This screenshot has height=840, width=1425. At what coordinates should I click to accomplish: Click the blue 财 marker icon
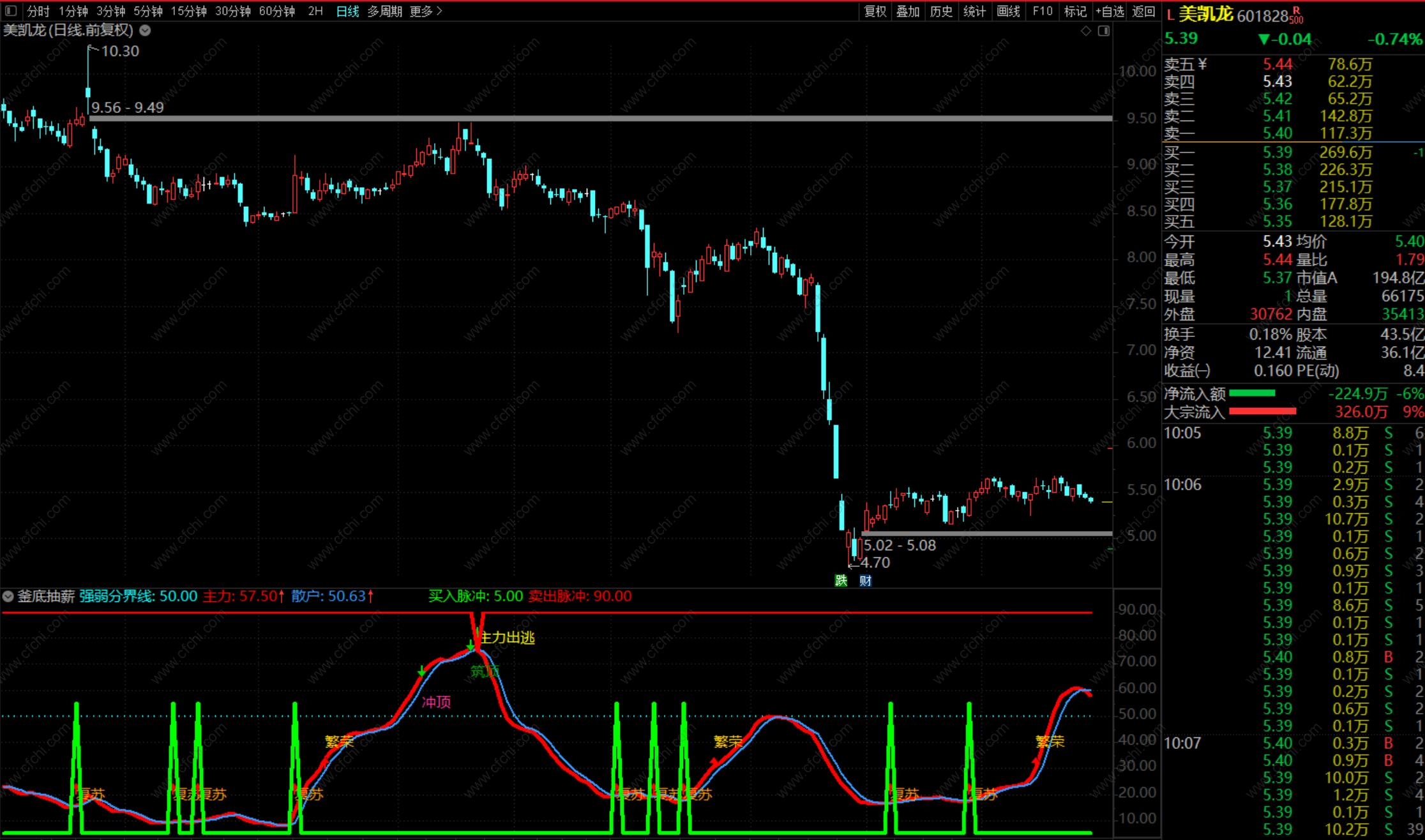pos(865,580)
